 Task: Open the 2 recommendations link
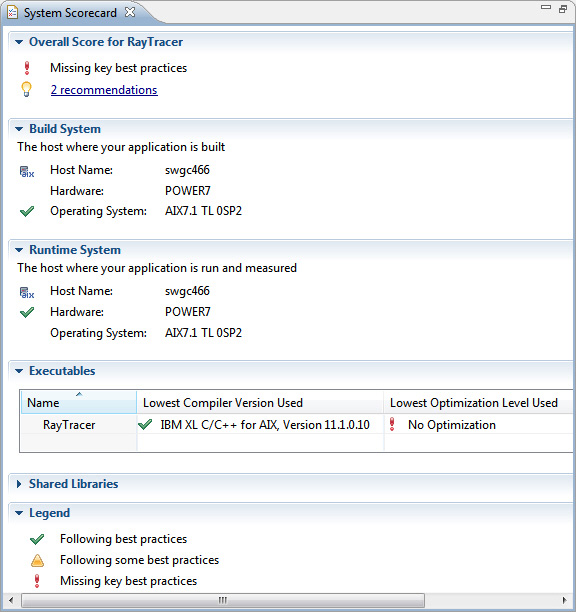coord(104,90)
